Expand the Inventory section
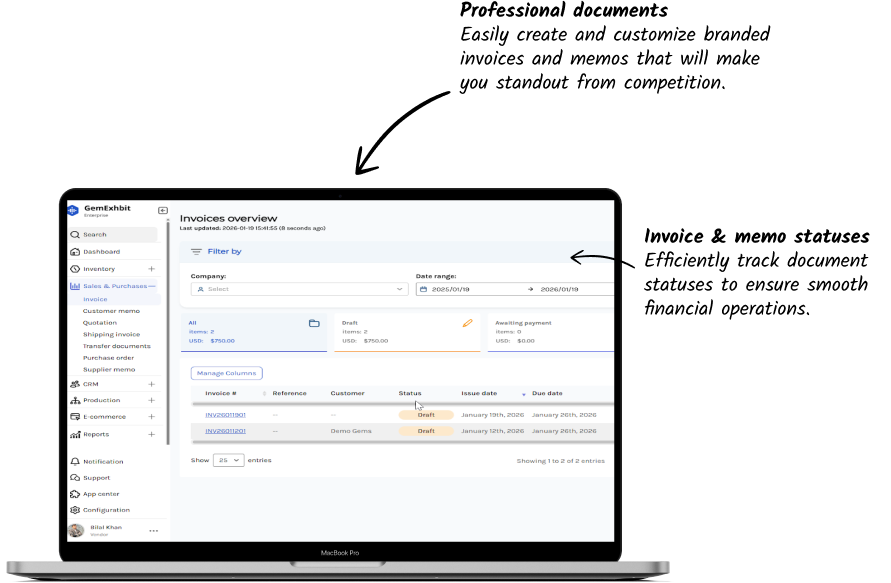Screen dimensions: 891x583 152,269
